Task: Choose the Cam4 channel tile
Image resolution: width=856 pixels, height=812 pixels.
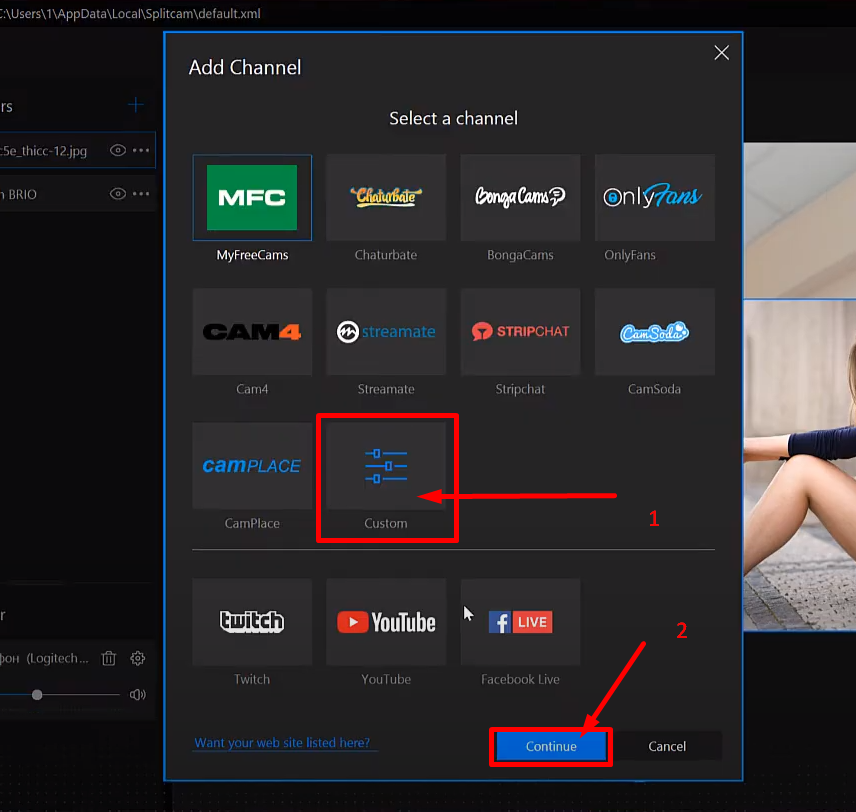Action: point(252,332)
